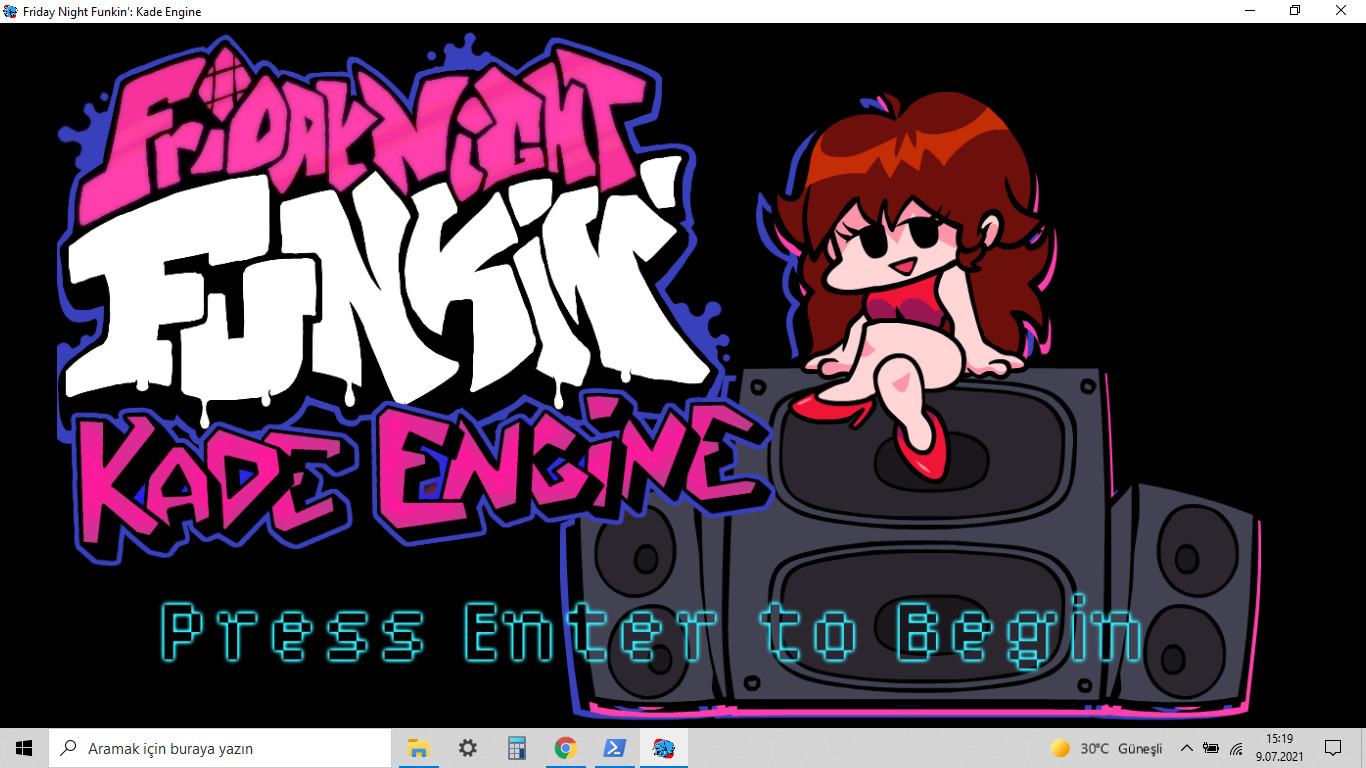This screenshot has width=1366, height=768.
Task: Open the Action Center notification icon
Action: pyautogui.click(x=1334, y=747)
